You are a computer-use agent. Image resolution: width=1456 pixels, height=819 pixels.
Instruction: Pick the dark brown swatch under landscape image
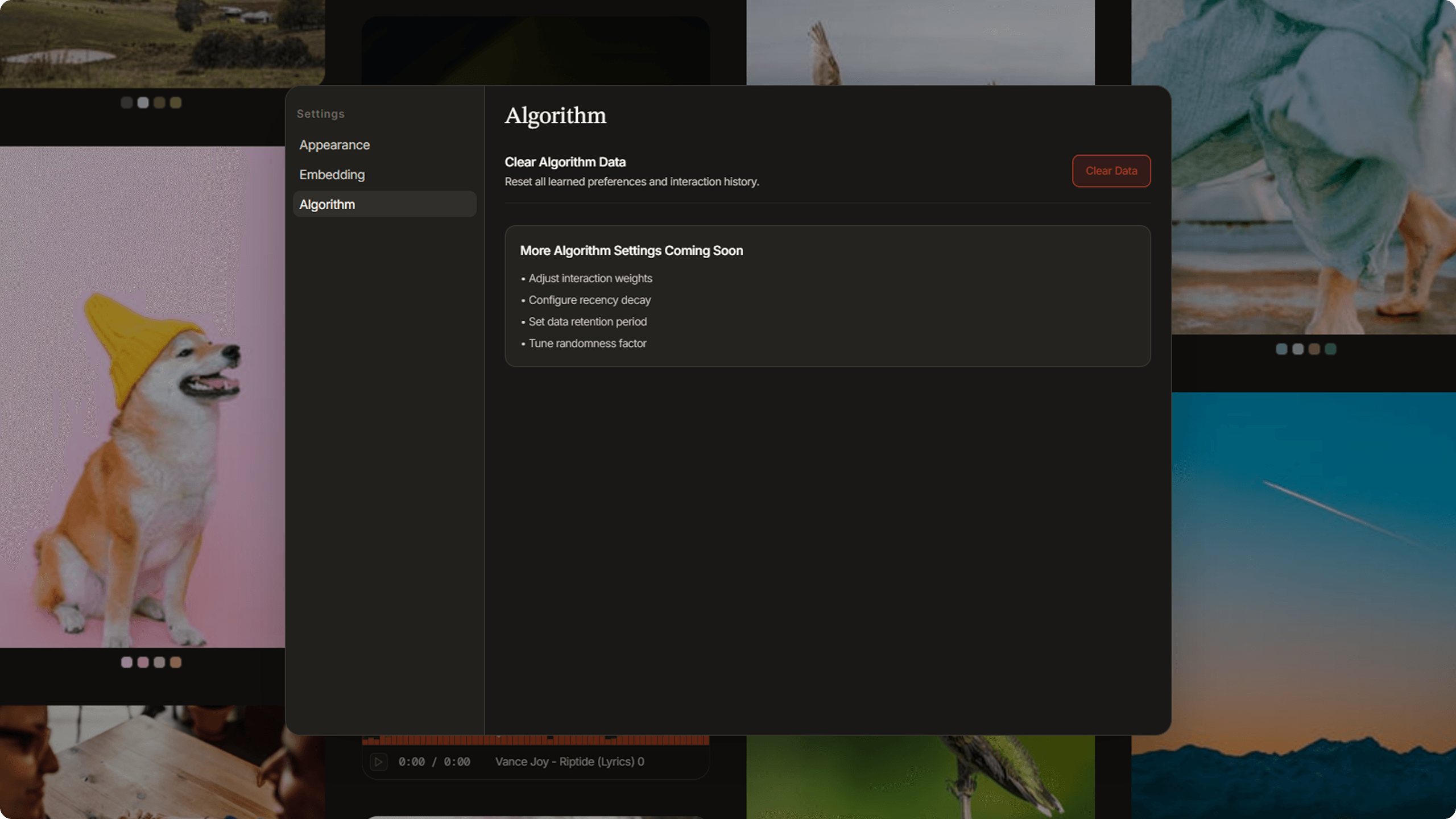pyautogui.click(x=159, y=102)
